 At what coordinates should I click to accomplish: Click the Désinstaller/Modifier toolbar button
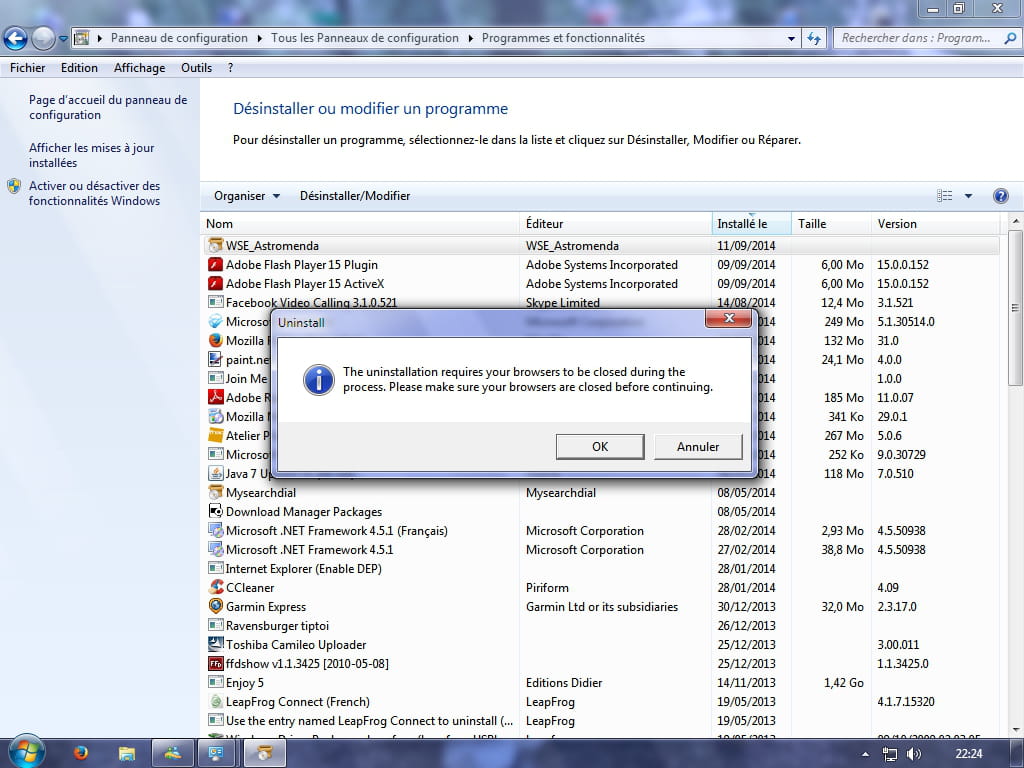coord(355,196)
